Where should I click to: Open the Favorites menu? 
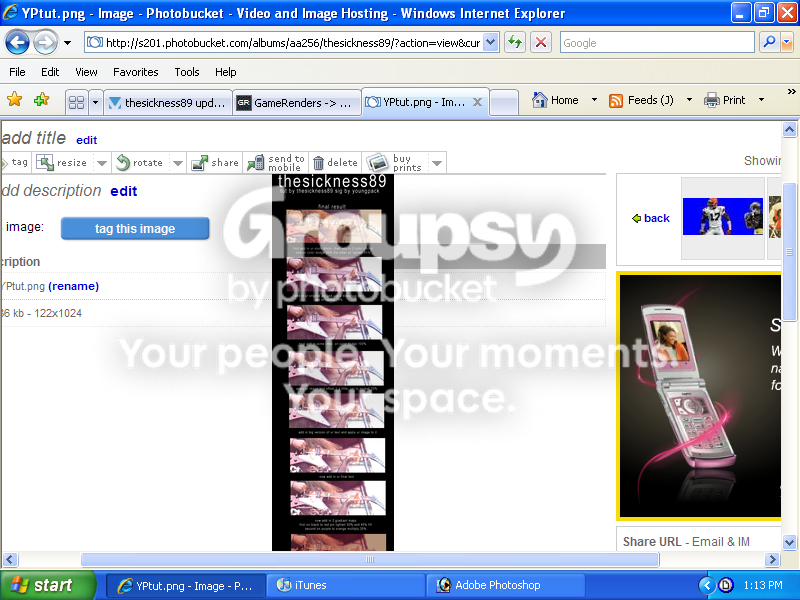click(135, 72)
